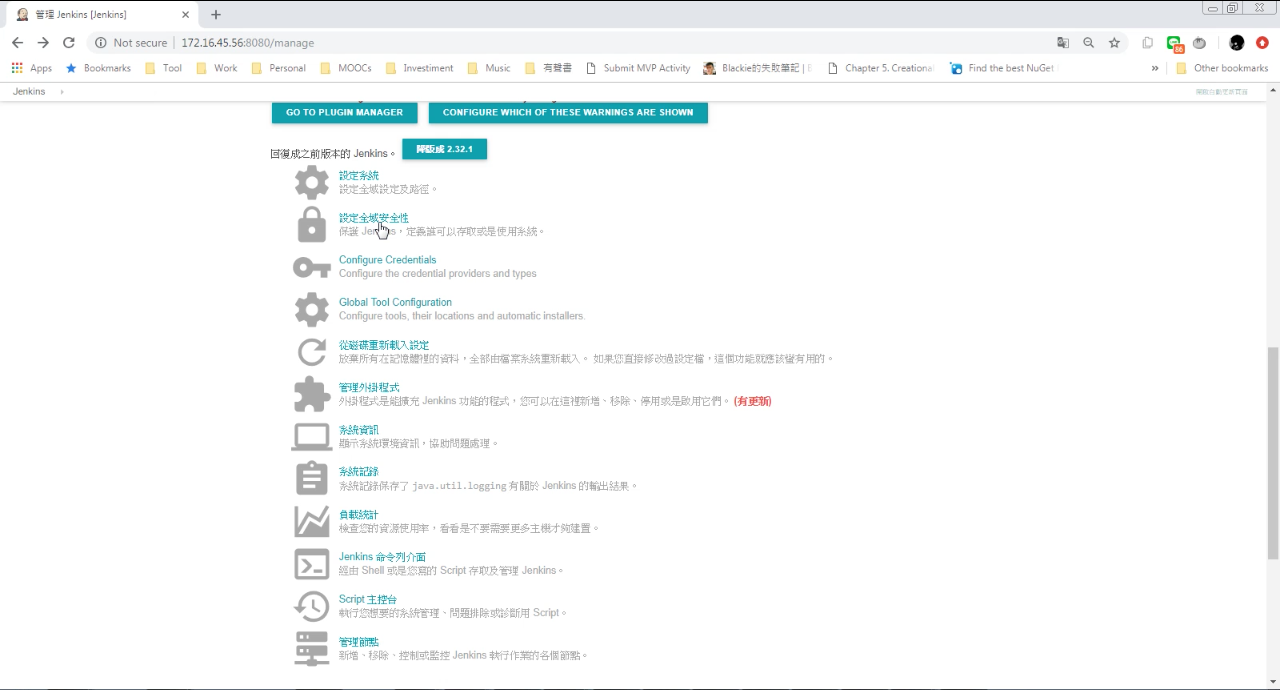
Task: Open the 負載統計 link
Action: click(358, 514)
